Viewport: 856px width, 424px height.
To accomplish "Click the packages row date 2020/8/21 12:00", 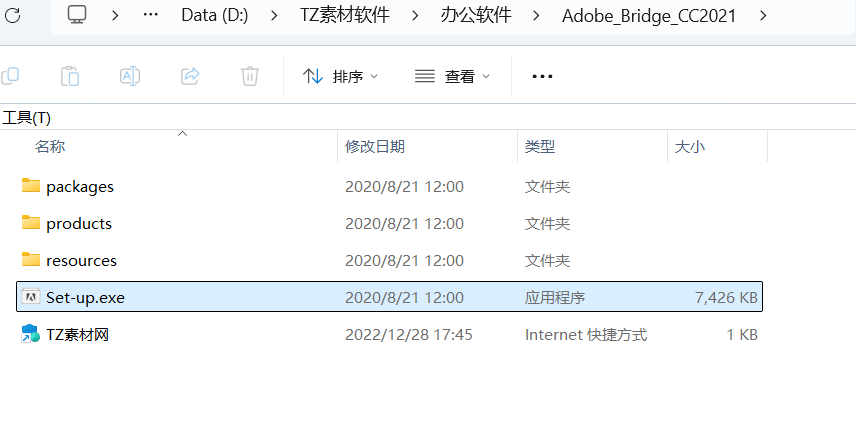I will (404, 187).
